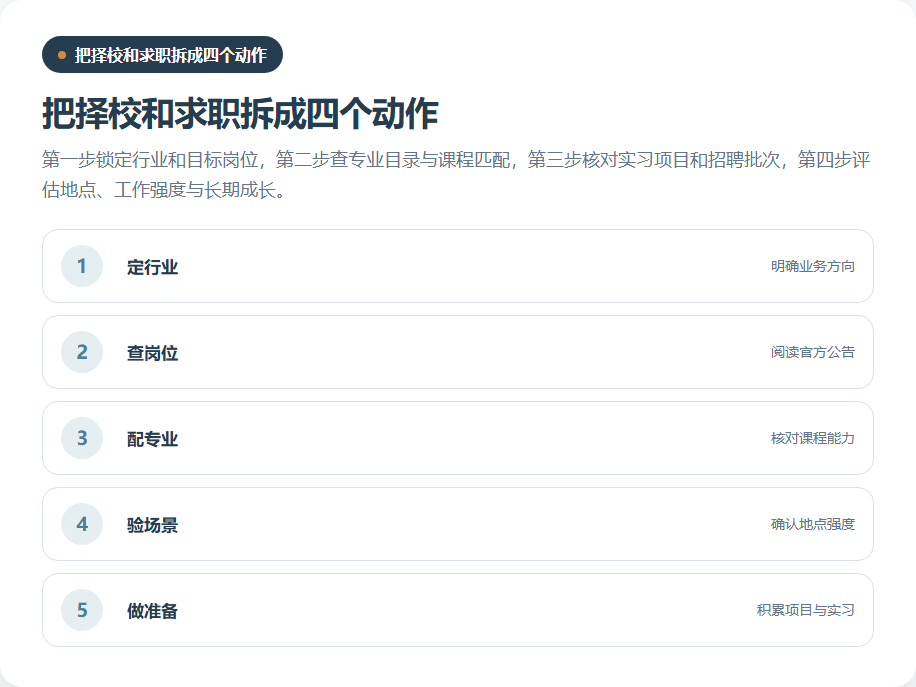
Task: Click the dark pill tag 把择校和求职拆成四个动作
Action: 162,55
